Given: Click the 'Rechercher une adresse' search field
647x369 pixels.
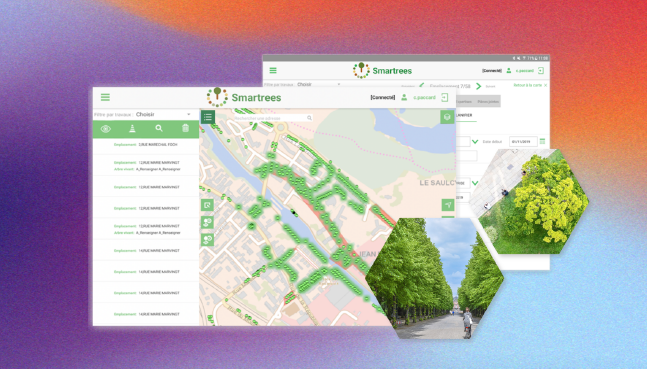Looking at the screenshot, I should pyautogui.click(x=273, y=118).
